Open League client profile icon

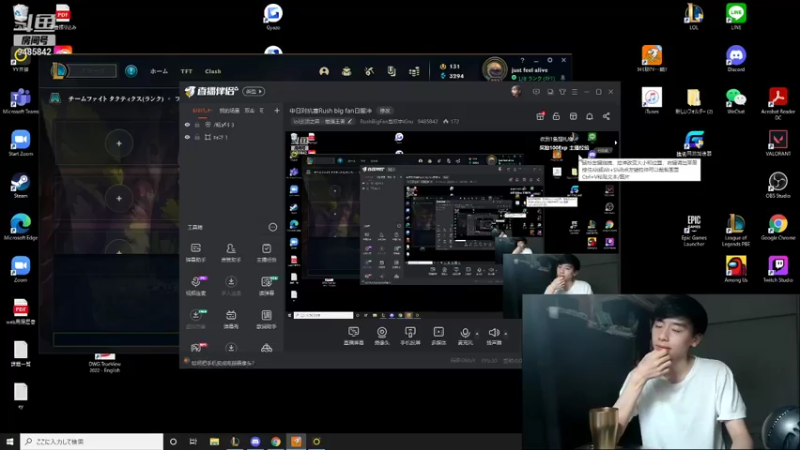[324, 71]
